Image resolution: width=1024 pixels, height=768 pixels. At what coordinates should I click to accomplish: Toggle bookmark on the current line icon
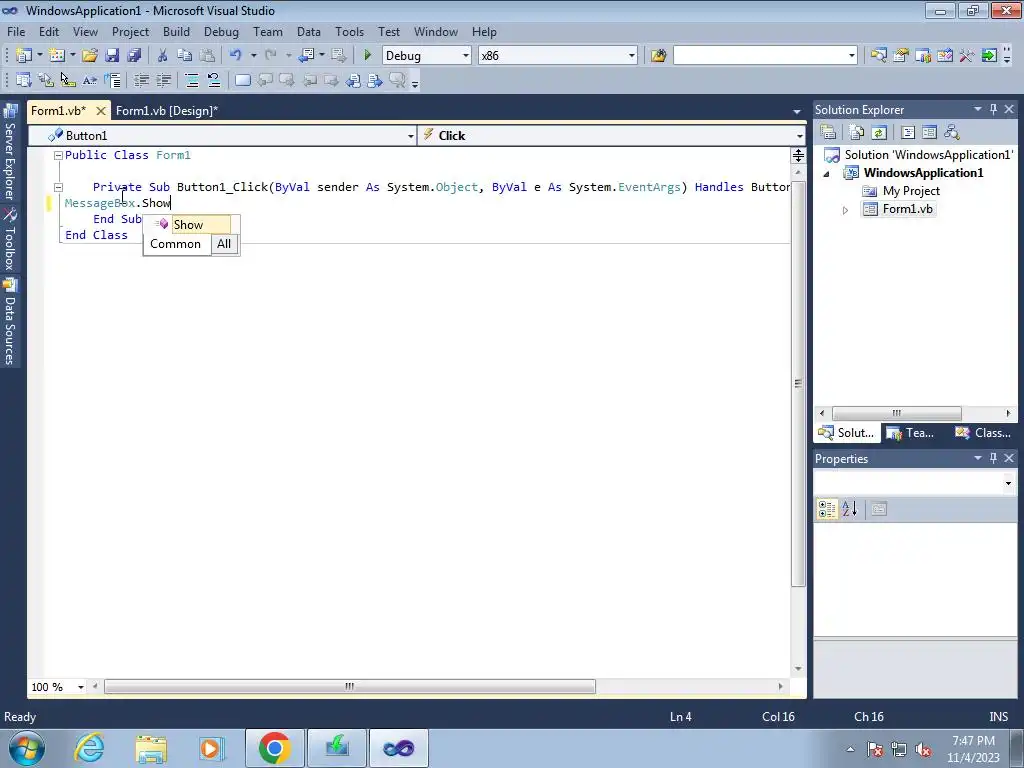pyautogui.click(x=242, y=80)
